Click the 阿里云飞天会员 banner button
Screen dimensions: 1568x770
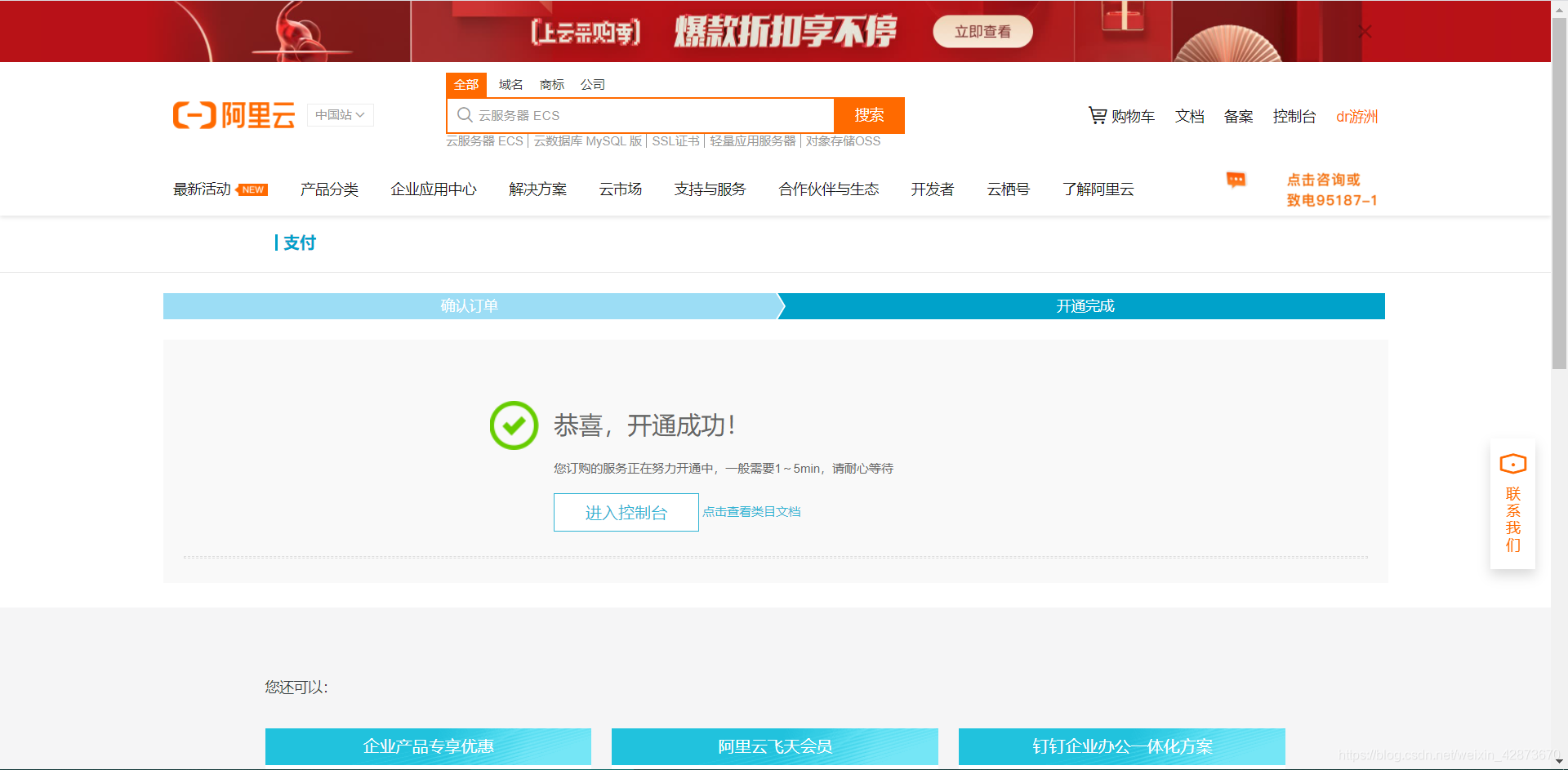(775, 746)
